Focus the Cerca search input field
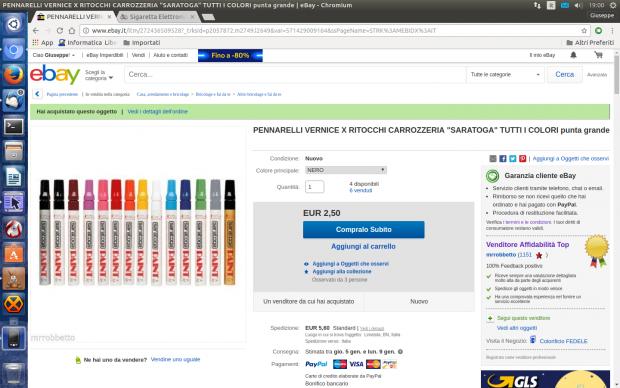Screen dimensions: 620x388 [x=295, y=74]
